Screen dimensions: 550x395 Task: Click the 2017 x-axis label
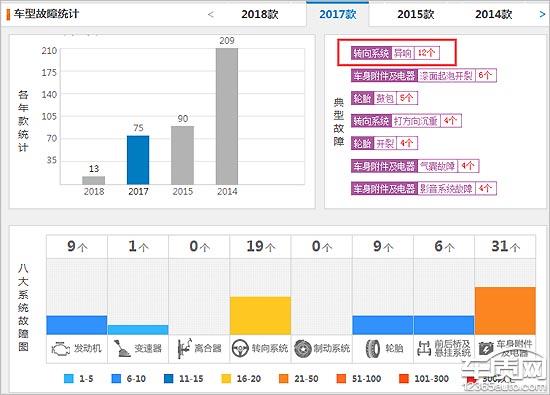coord(138,192)
